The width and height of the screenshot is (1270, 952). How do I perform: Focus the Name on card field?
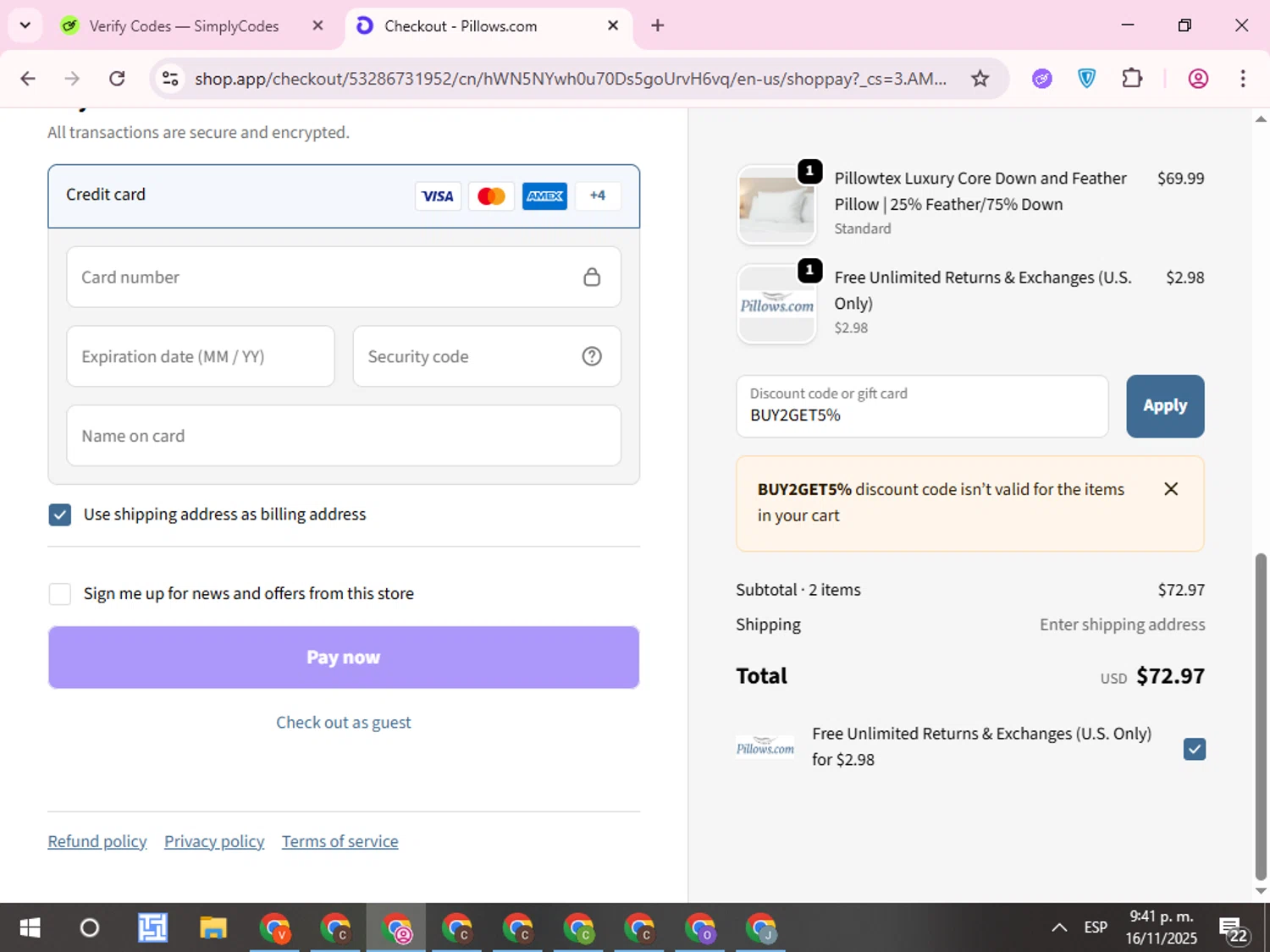[344, 436]
